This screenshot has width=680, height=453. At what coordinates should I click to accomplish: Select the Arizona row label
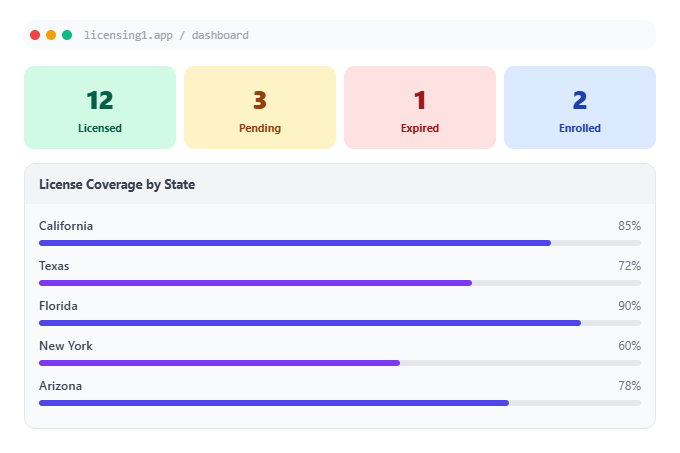[x=61, y=386]
